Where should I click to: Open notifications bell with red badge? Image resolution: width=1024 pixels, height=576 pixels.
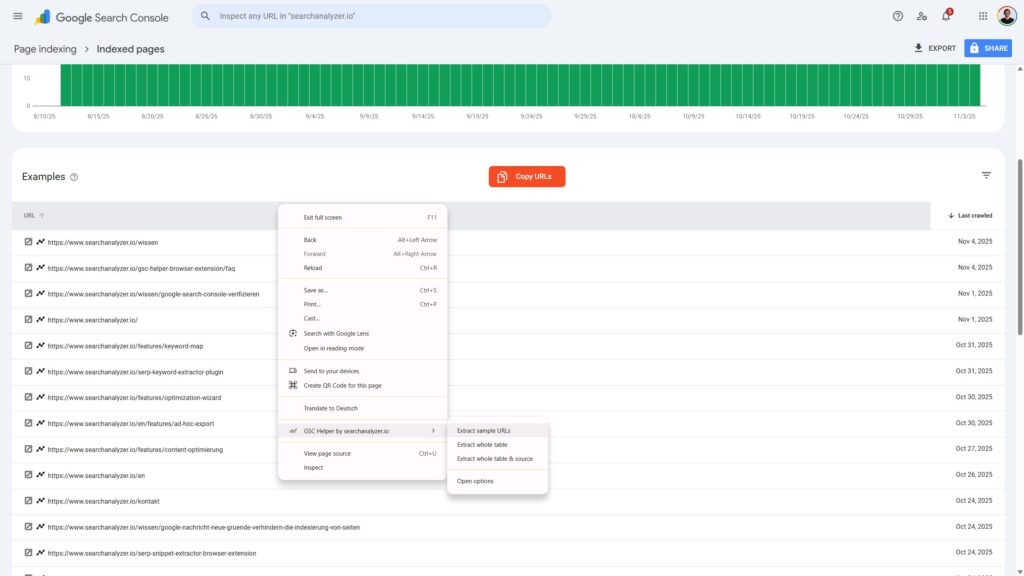click(946, 16)
